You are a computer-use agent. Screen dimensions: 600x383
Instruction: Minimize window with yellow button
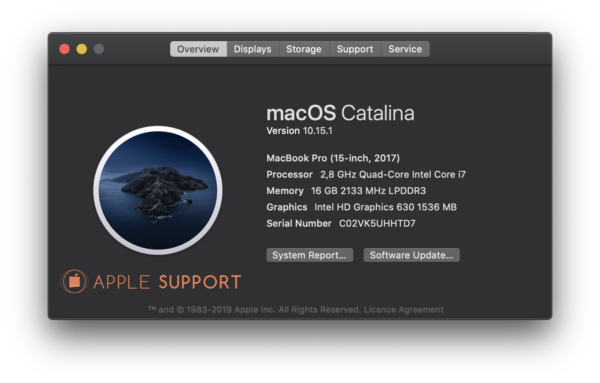[x=82, y=49]
